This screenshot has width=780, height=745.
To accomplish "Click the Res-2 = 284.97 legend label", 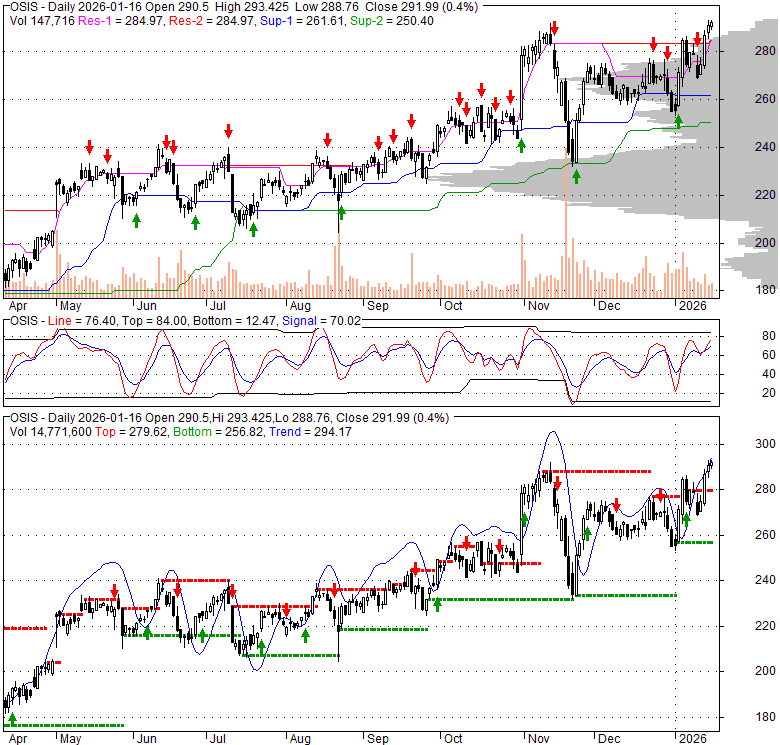I will click(212, 21).
